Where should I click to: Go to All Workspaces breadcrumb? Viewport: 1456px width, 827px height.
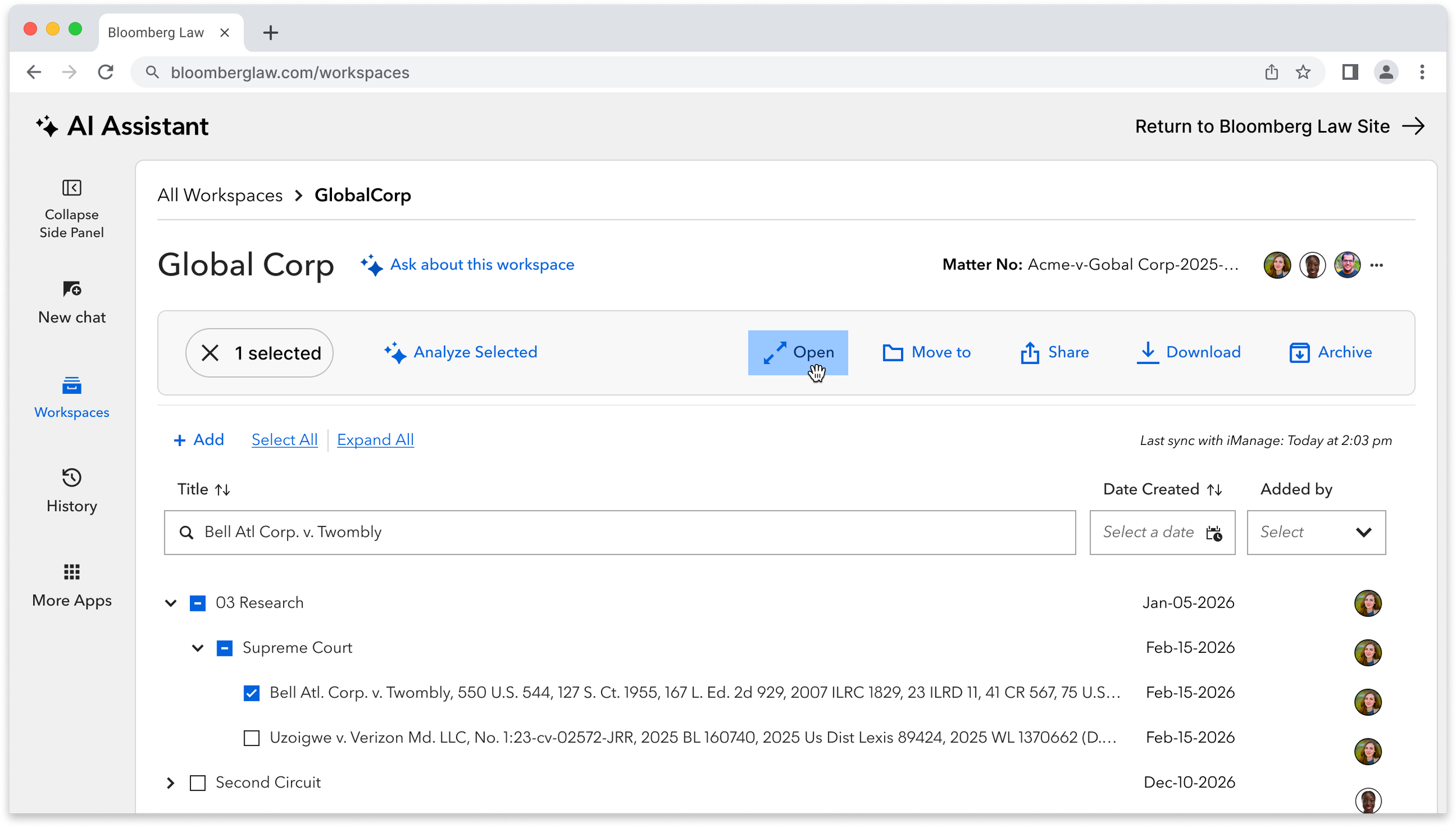pyautogui.click(x=220, y=196)
